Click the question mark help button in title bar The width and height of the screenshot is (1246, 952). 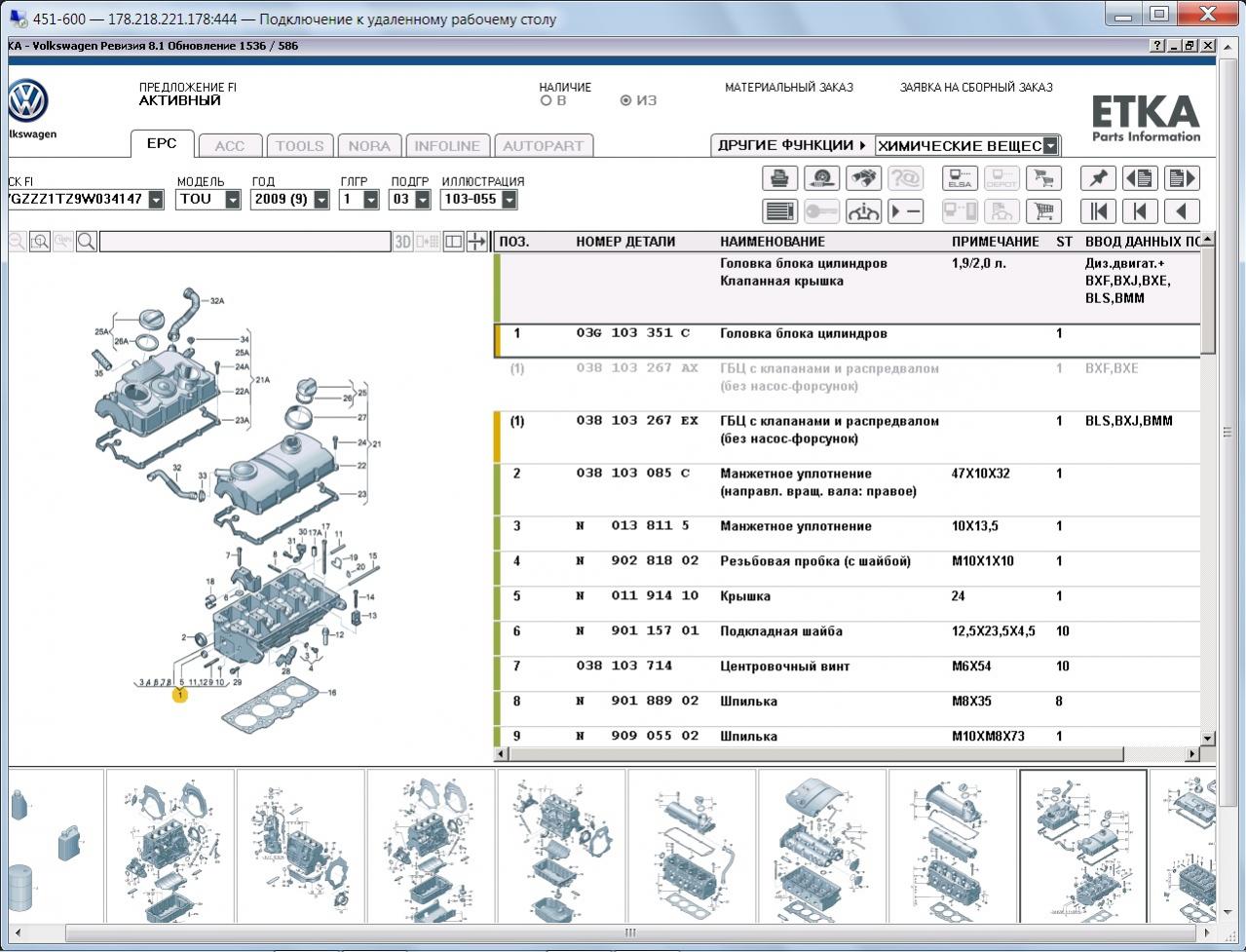(1157, 46)
